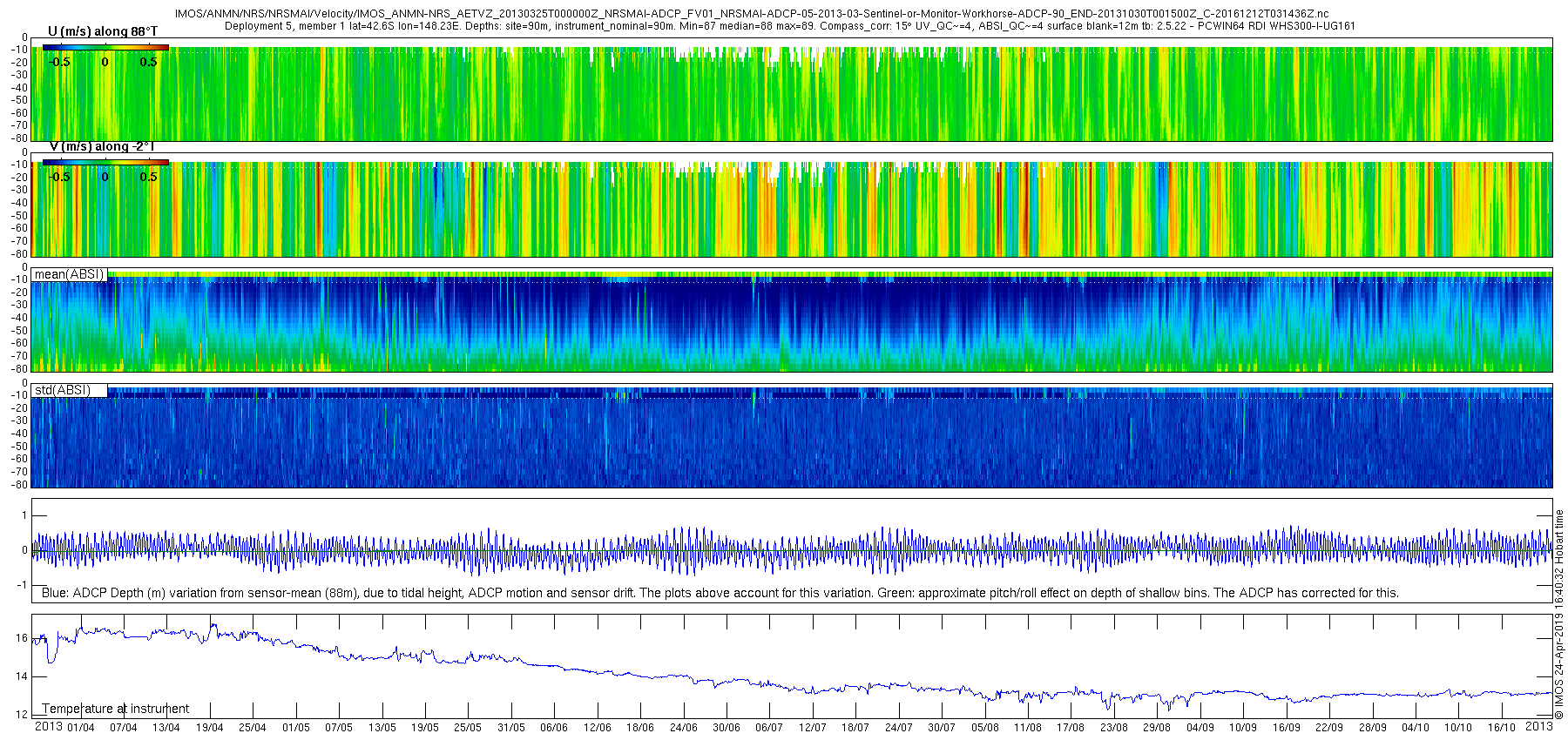Click the '07/05' date tick label
Viewport: 1568px width, 740px height.
(x=339, y=728)
